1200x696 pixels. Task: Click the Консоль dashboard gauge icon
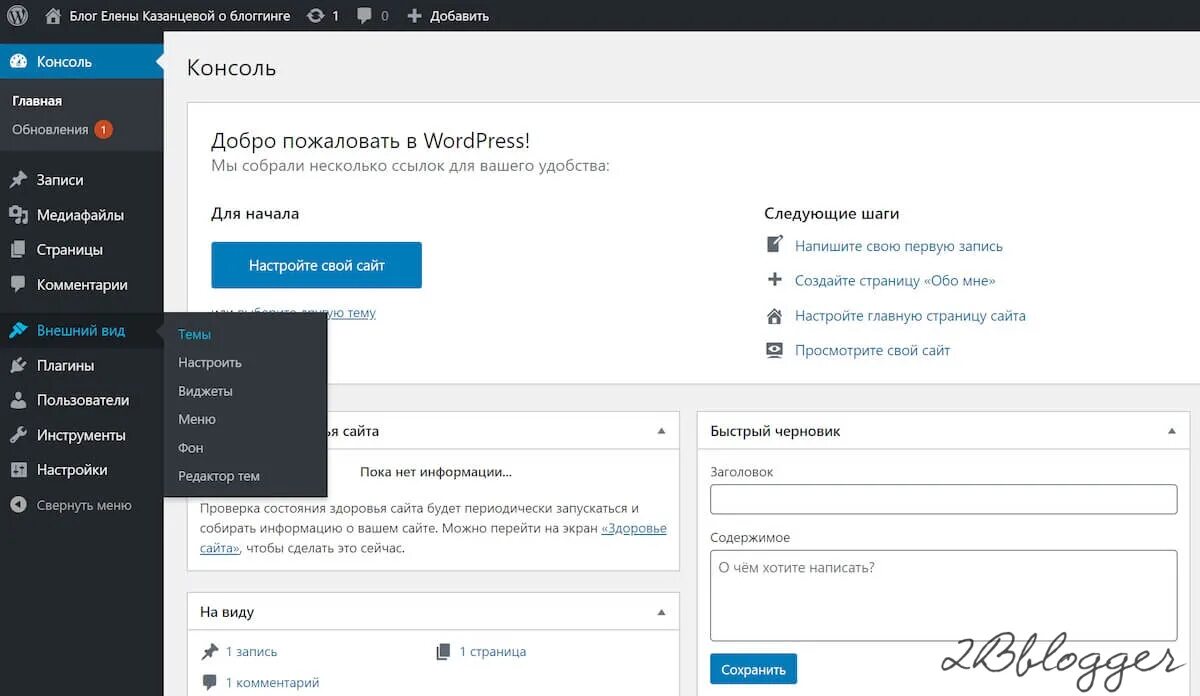tap(18, 61)
